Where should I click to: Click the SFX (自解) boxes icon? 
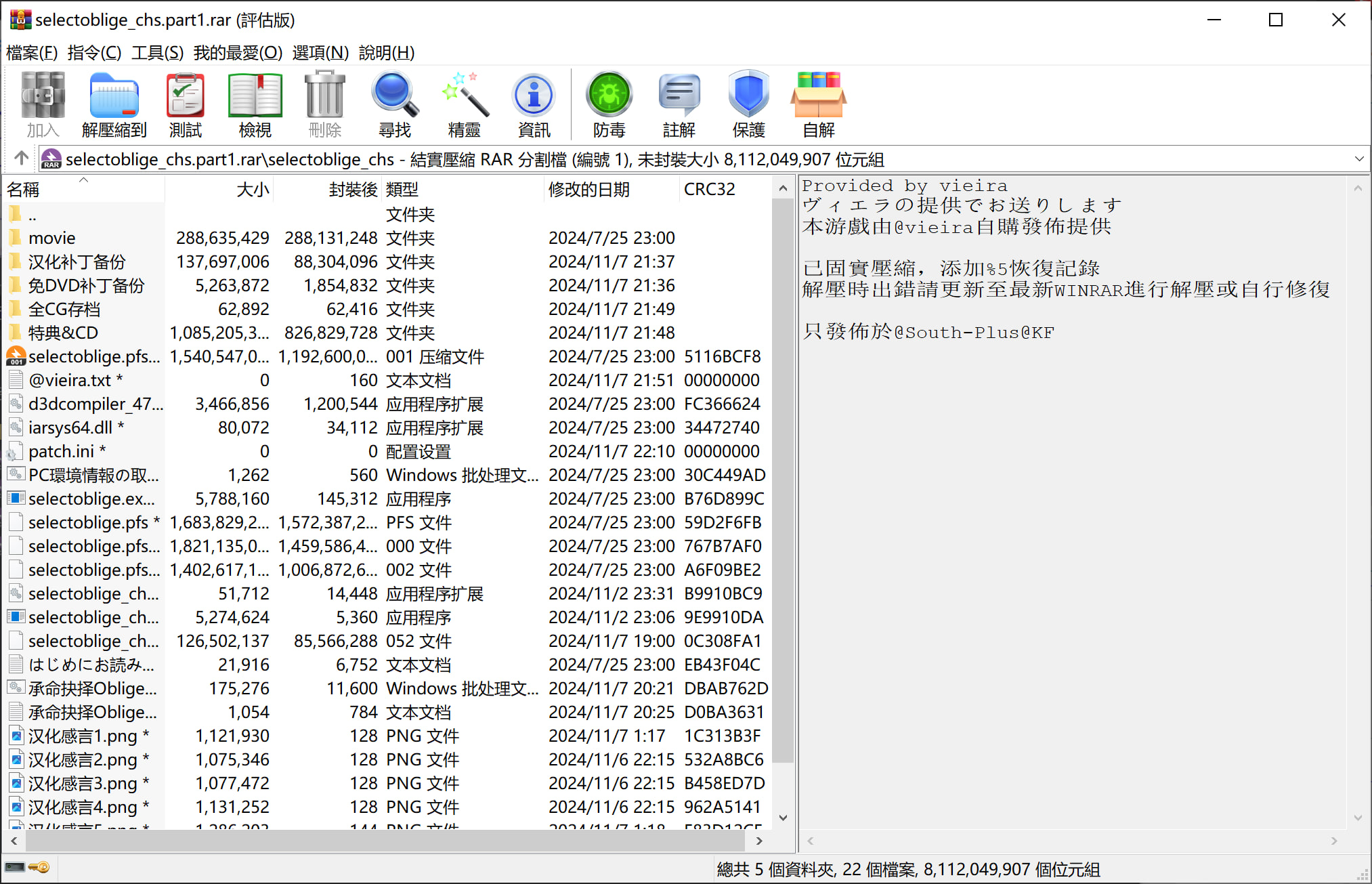(818, 104)
